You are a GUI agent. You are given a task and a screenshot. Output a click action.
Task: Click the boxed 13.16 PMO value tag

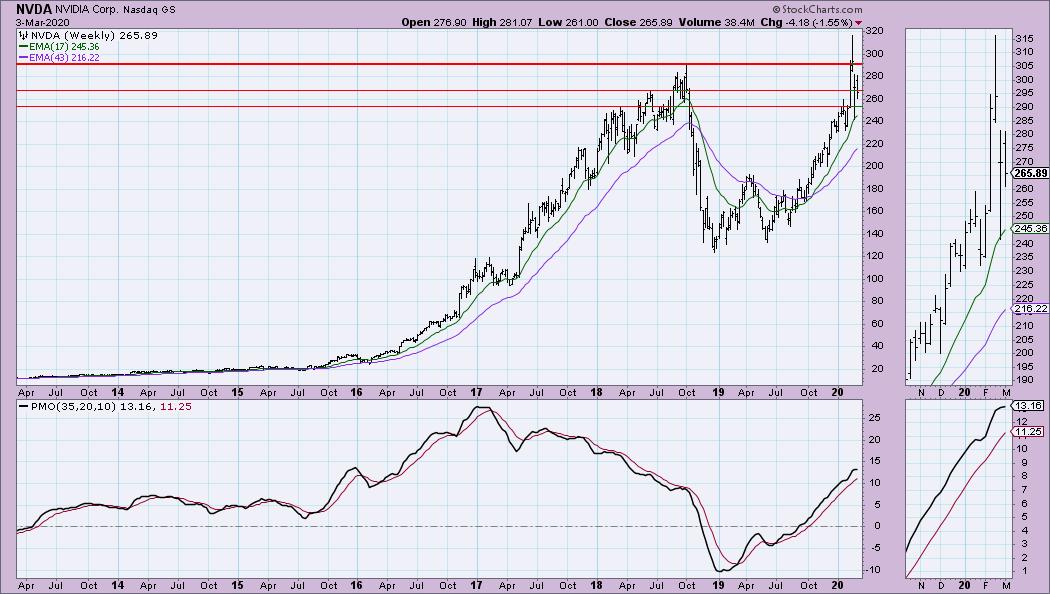click(1028, 406)
